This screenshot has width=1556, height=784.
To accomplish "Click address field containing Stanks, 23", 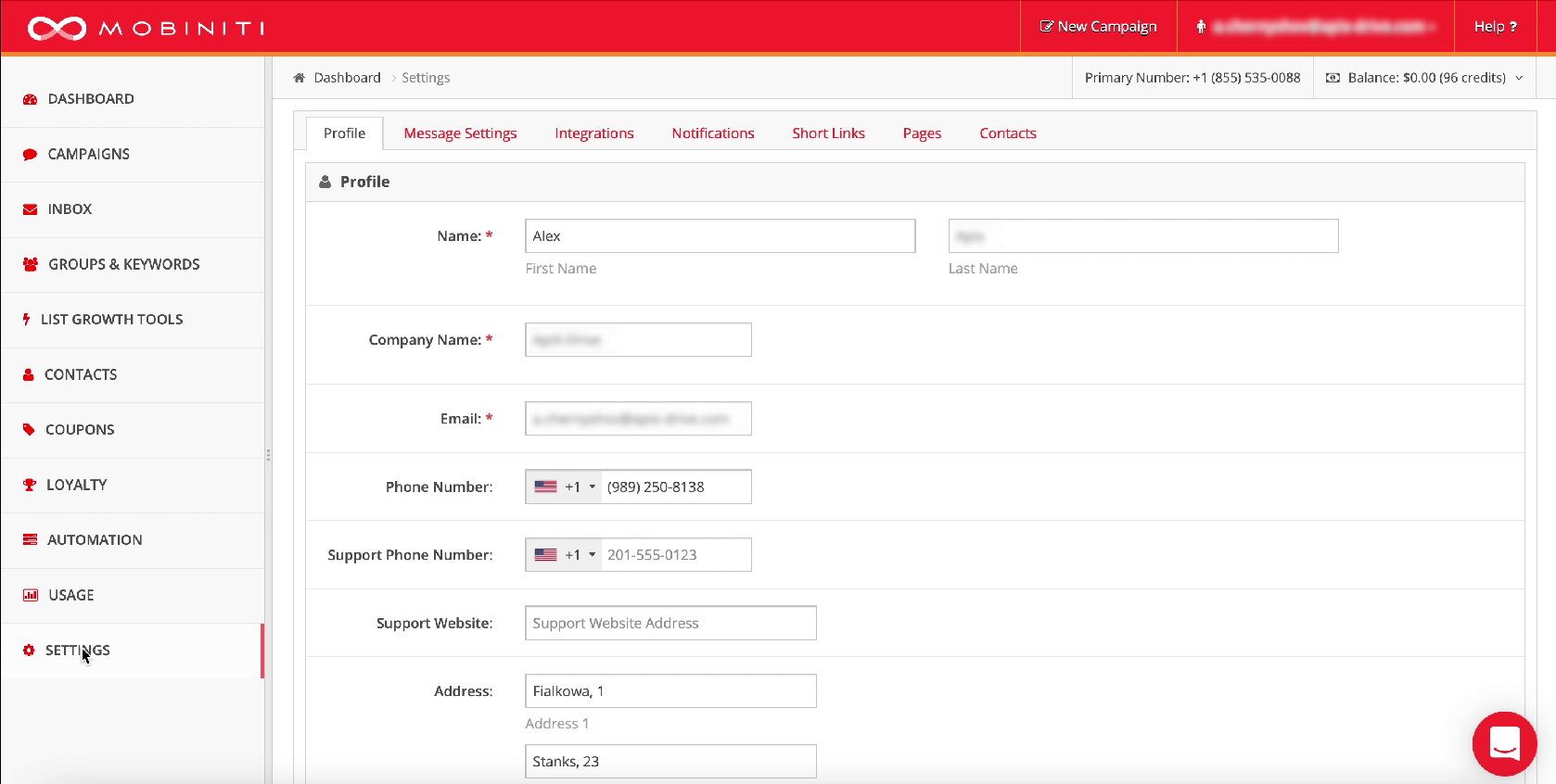I will click(x=670, y=762).
